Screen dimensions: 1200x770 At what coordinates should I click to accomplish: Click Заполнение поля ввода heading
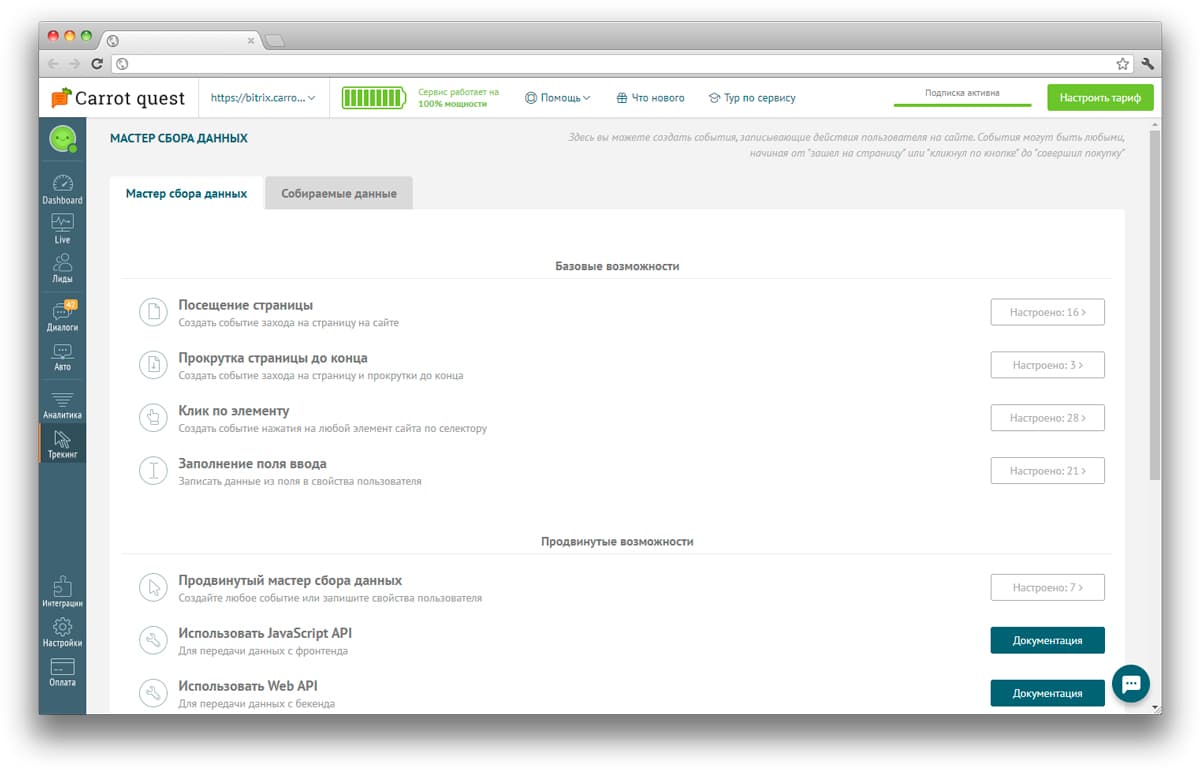click(252, 464)
